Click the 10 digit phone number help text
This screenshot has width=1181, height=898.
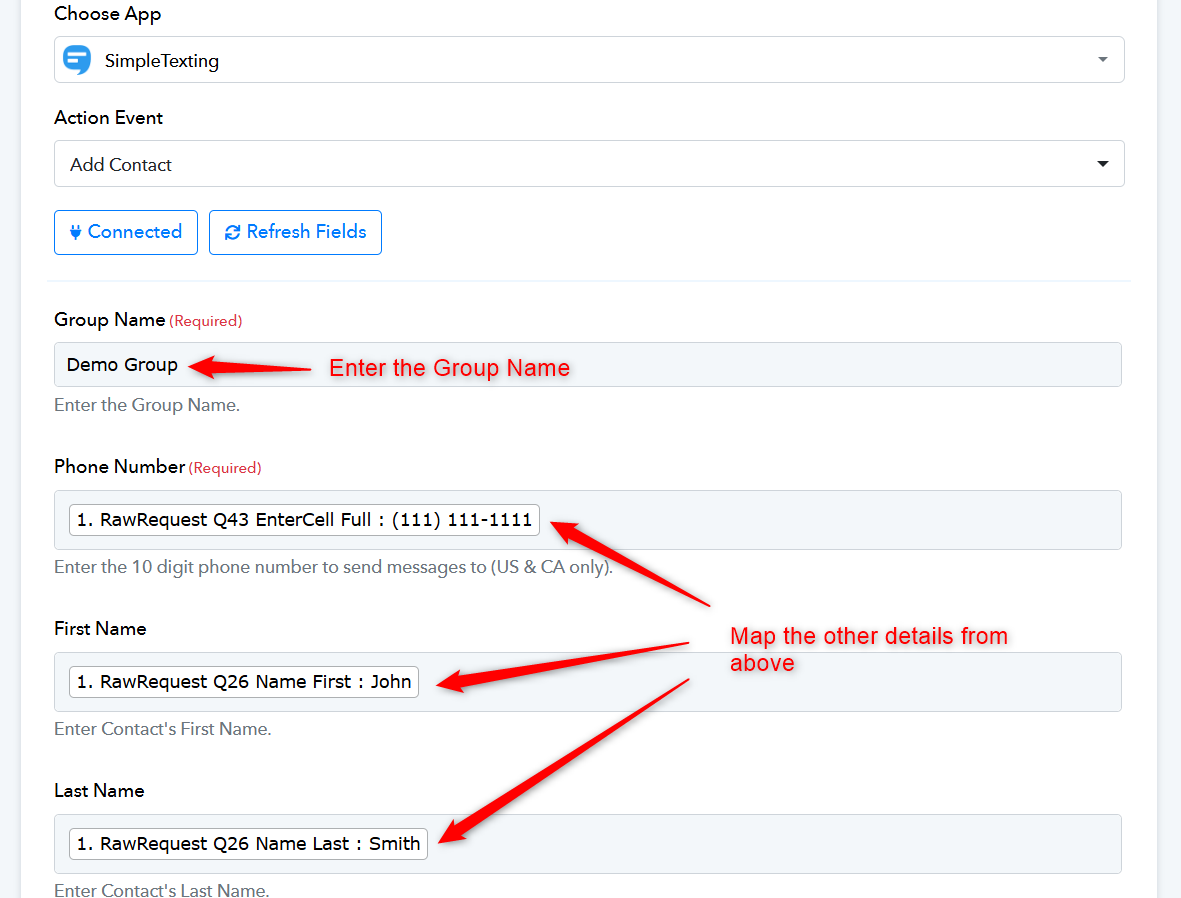333,567
